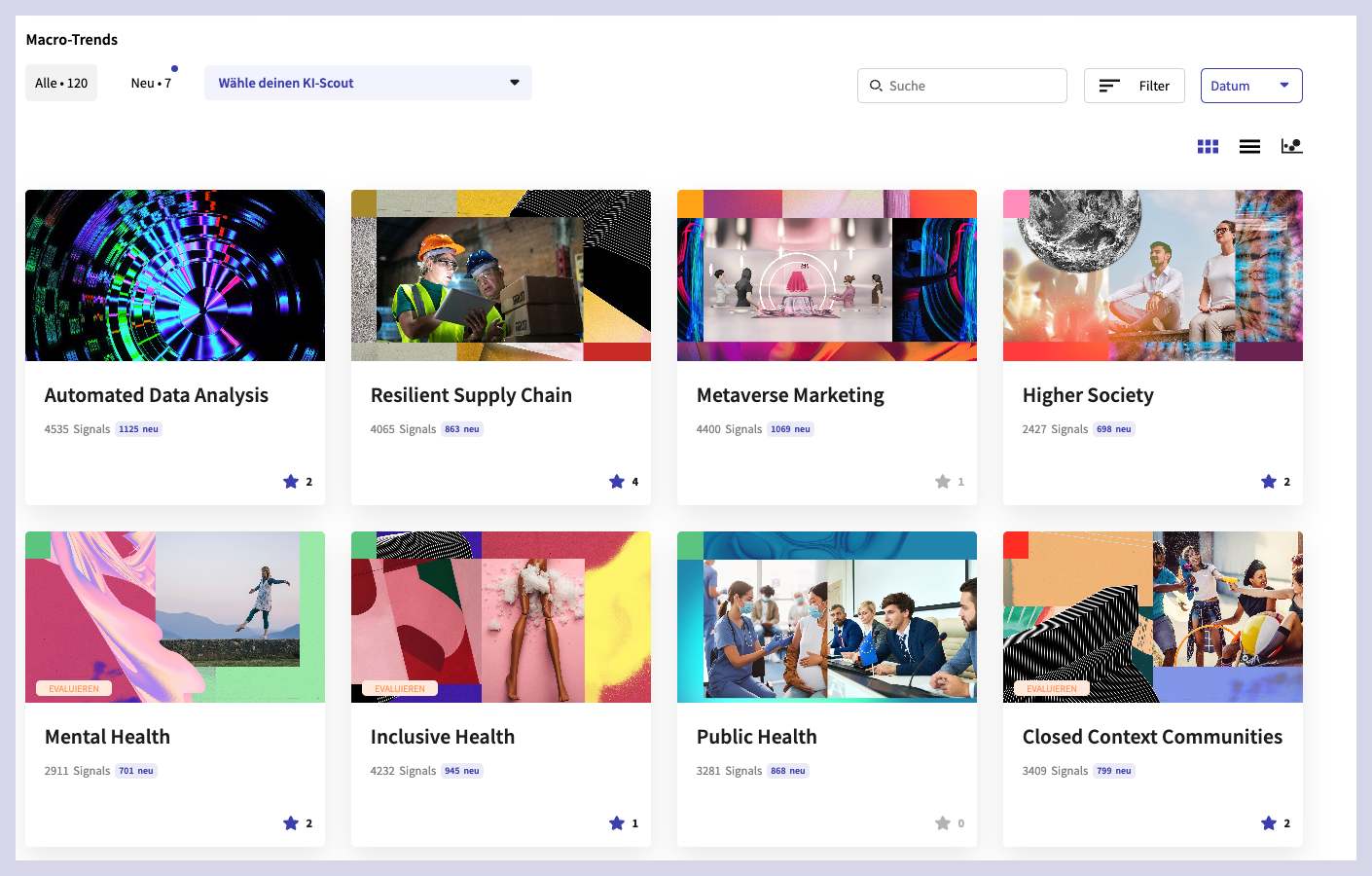
Task: Click the 1125 neu badge
Action: (x=138, y=429)
